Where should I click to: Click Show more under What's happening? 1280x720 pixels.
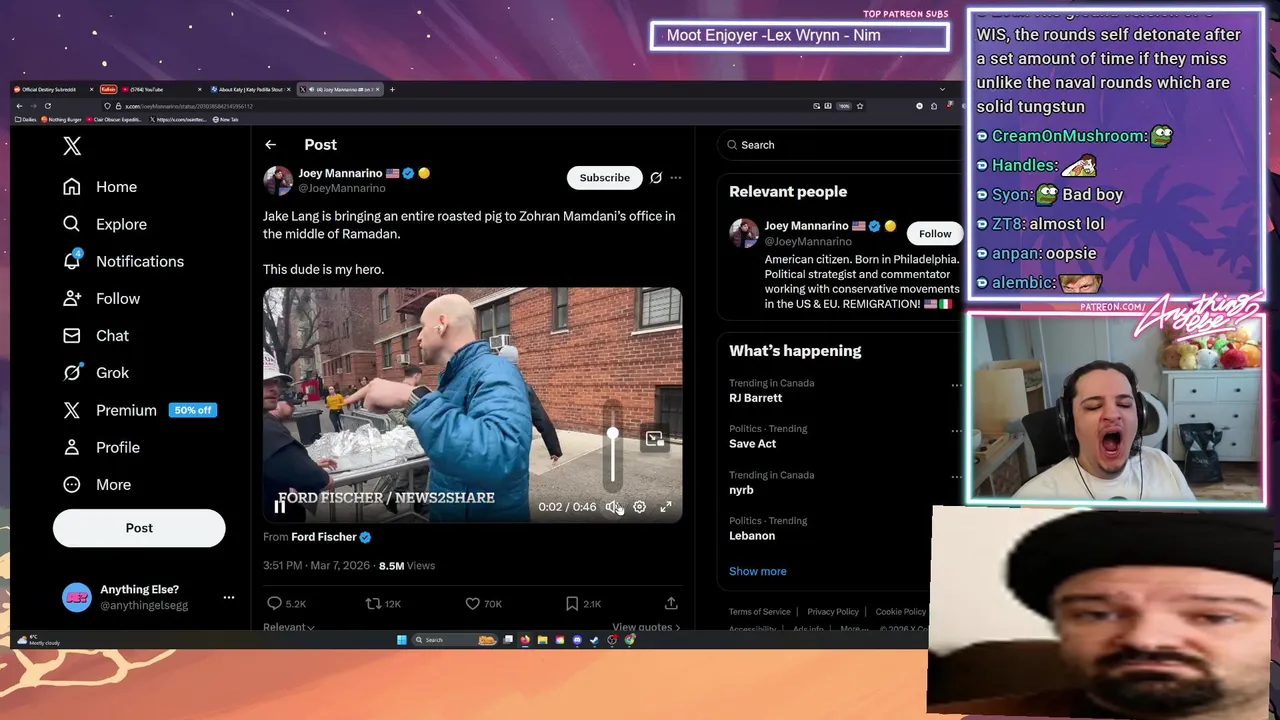[x=758, y=571]
